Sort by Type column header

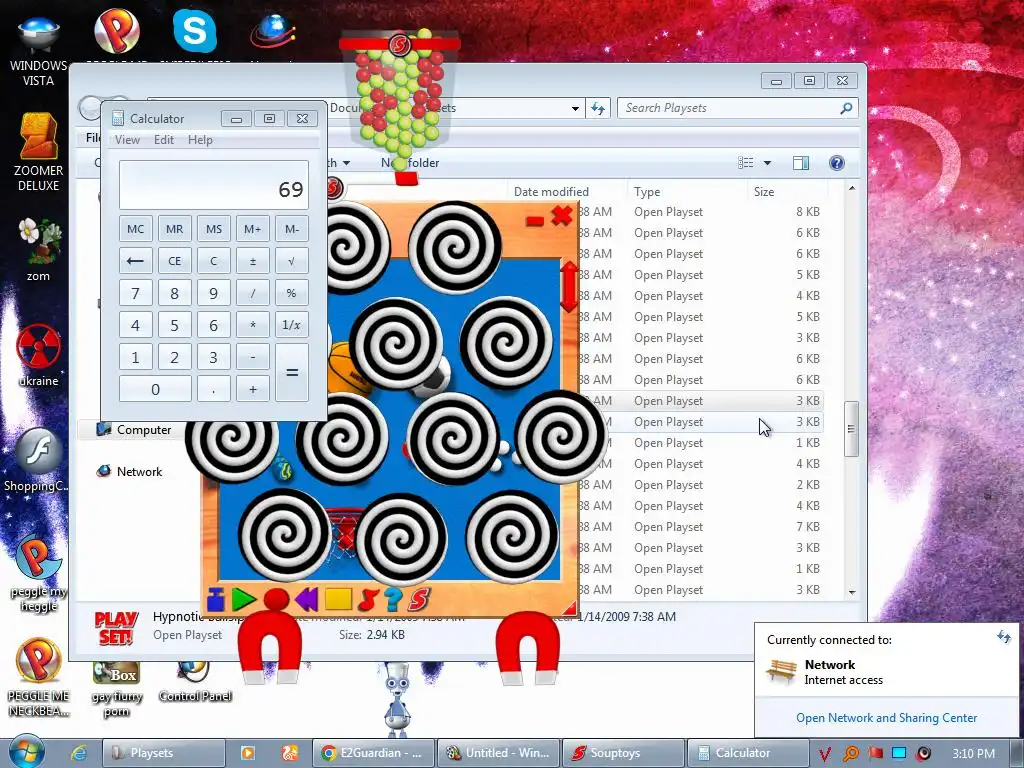pyautogui.click(x=687, y=191)
